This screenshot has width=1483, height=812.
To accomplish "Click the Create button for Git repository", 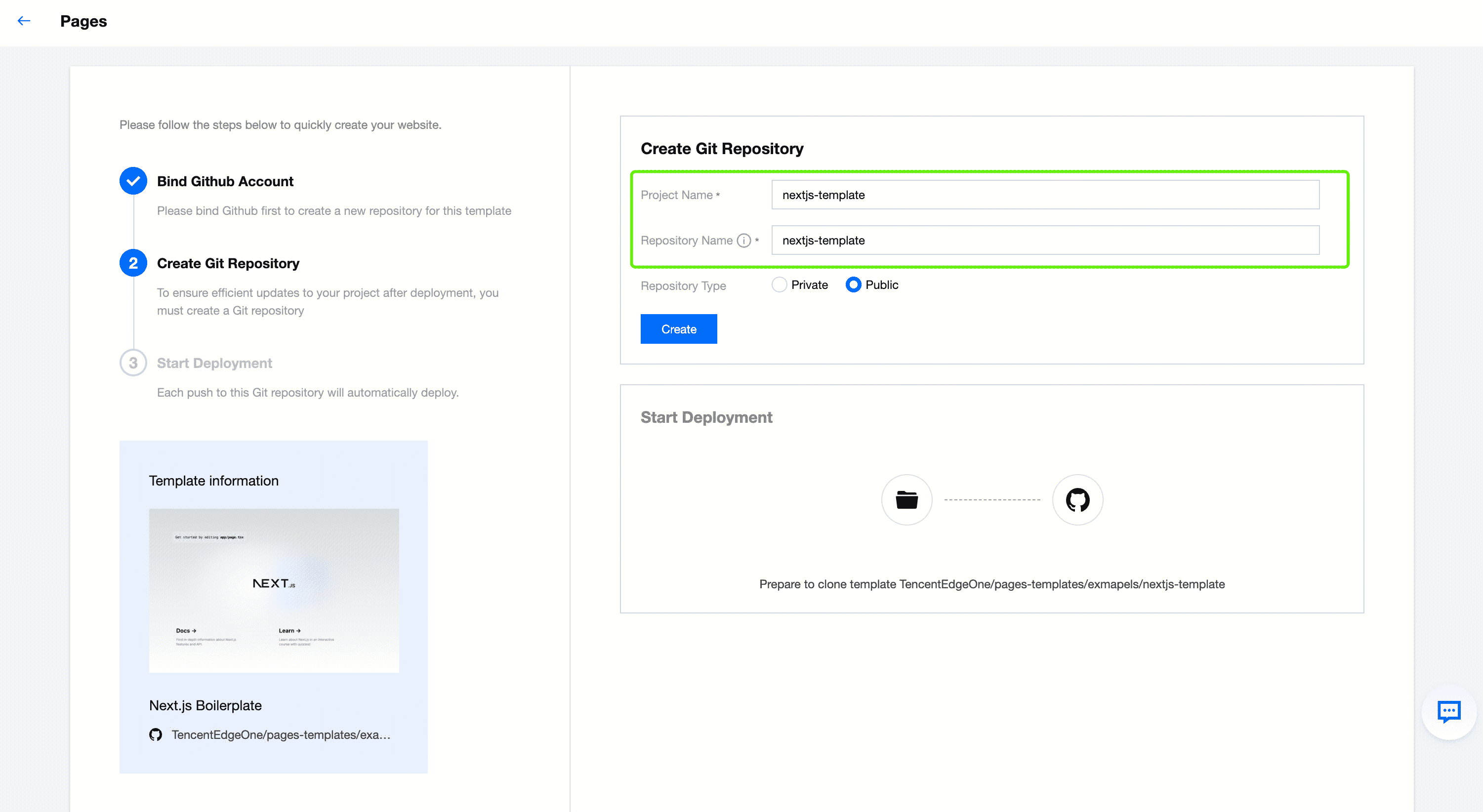I will point(679,329).
